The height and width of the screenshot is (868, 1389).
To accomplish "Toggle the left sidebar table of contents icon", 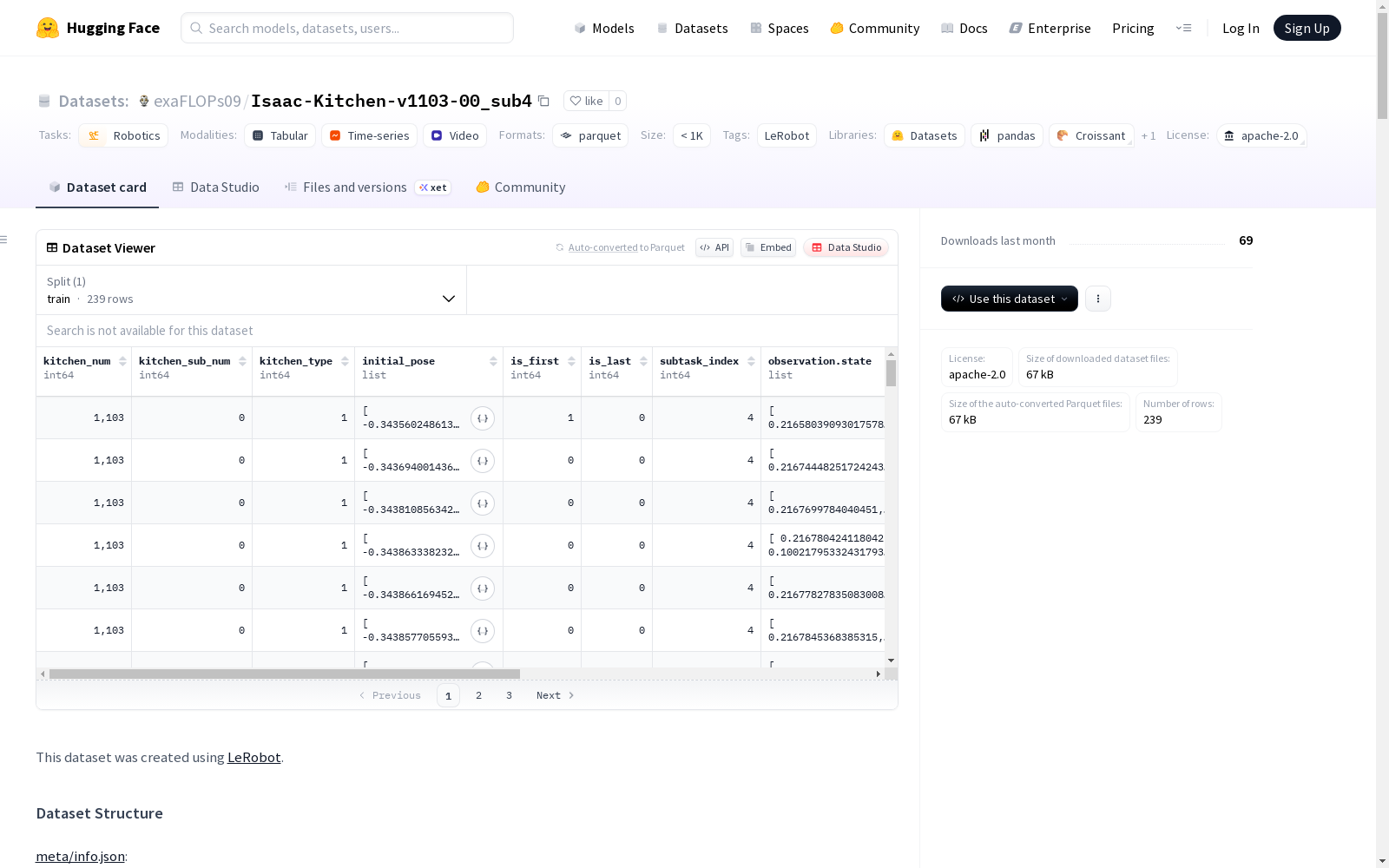I will click(4, 240).
